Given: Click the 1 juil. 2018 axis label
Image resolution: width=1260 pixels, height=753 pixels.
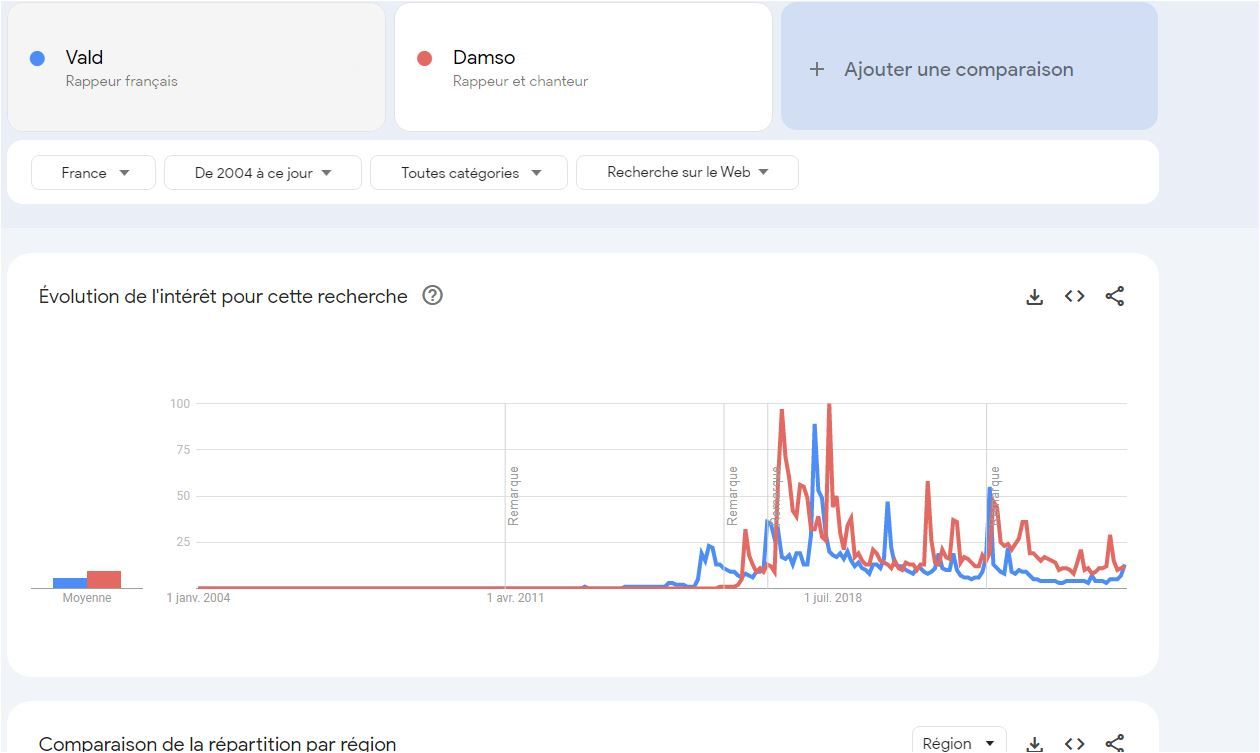Looking at the screenshot, I should tap(833, 598).
